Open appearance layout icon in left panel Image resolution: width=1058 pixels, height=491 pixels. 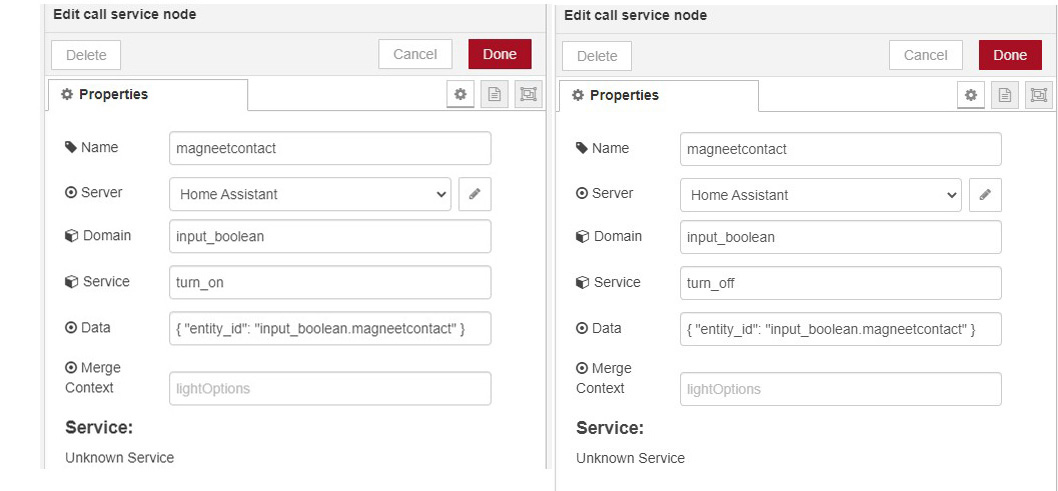click(x=528, y=95)
